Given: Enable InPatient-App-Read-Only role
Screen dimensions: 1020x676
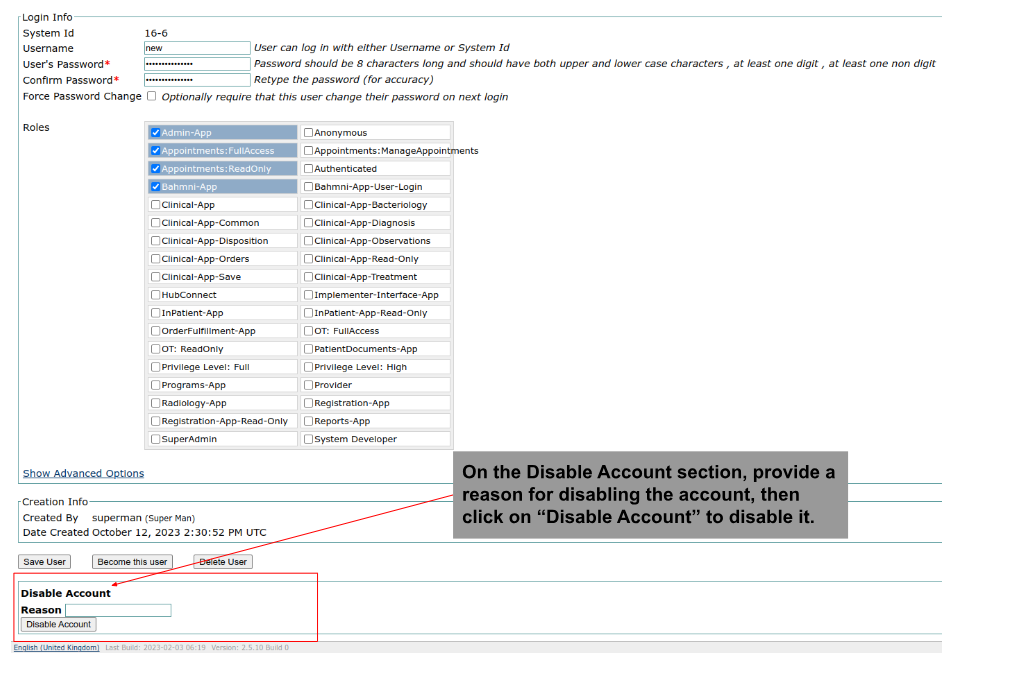Looking at the screenshot, I should click(308, 313).
